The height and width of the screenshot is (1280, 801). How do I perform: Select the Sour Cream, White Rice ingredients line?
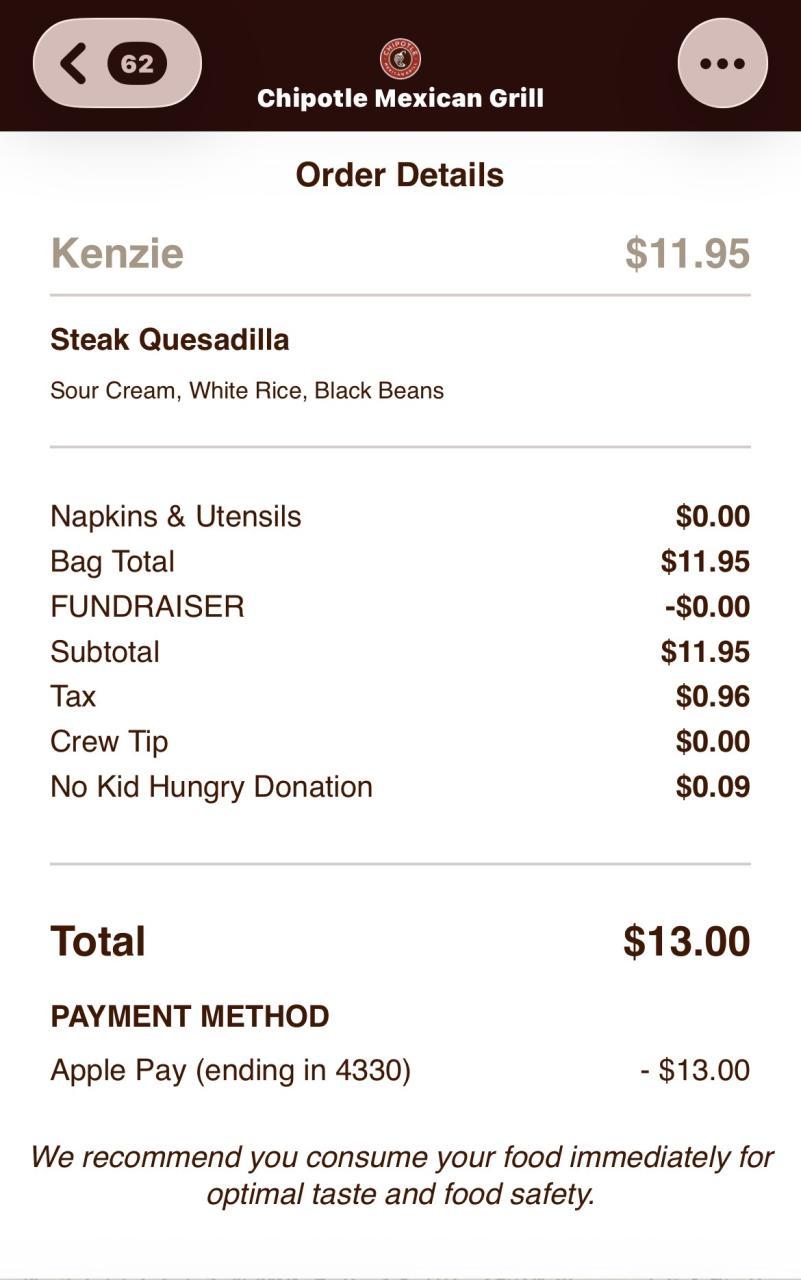[247, 390]
